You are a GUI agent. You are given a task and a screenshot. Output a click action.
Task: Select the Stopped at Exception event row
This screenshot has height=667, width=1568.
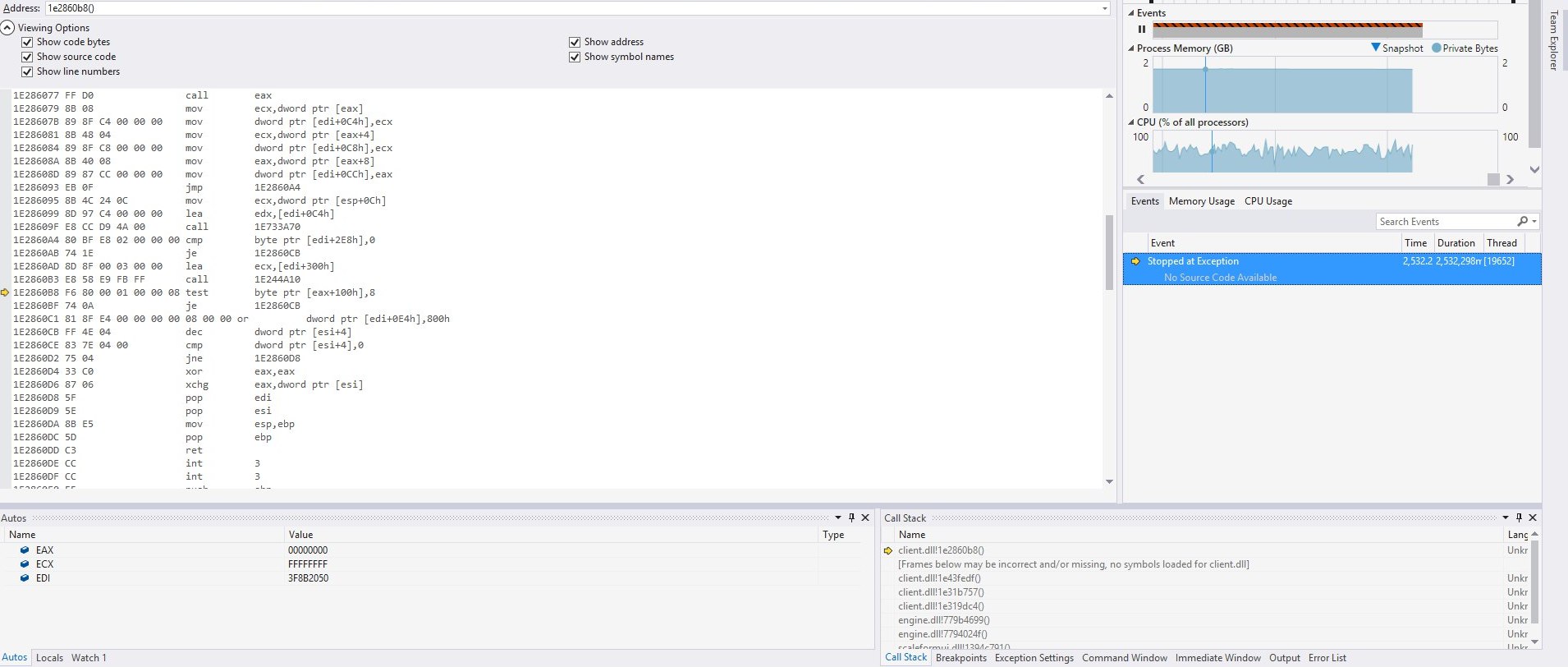(x=1332, y=269)
